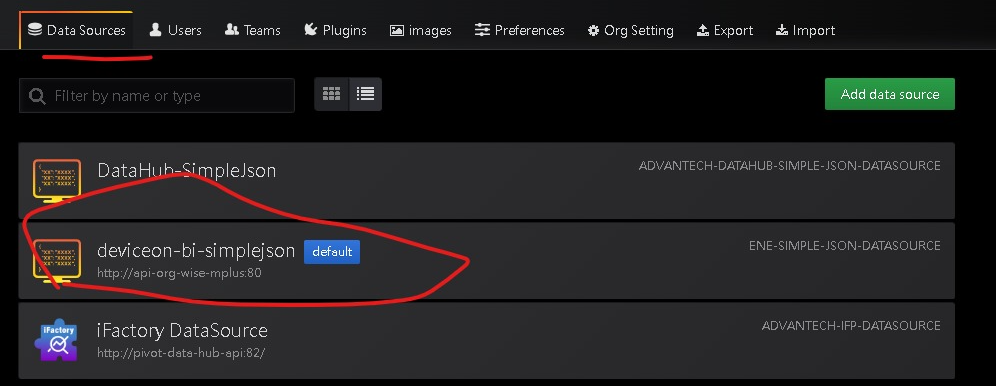Open the Plugins tab
Viewport: 996px width, 386px height.
pyautogui.click(x=335, y=30)
